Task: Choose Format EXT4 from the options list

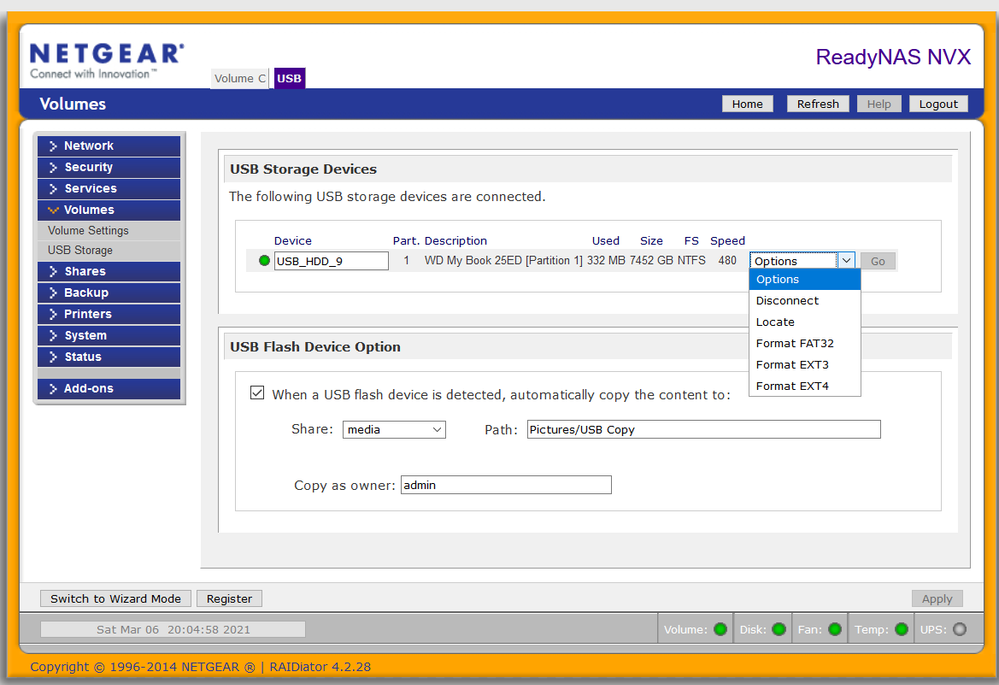Action: tap(792, 386)
